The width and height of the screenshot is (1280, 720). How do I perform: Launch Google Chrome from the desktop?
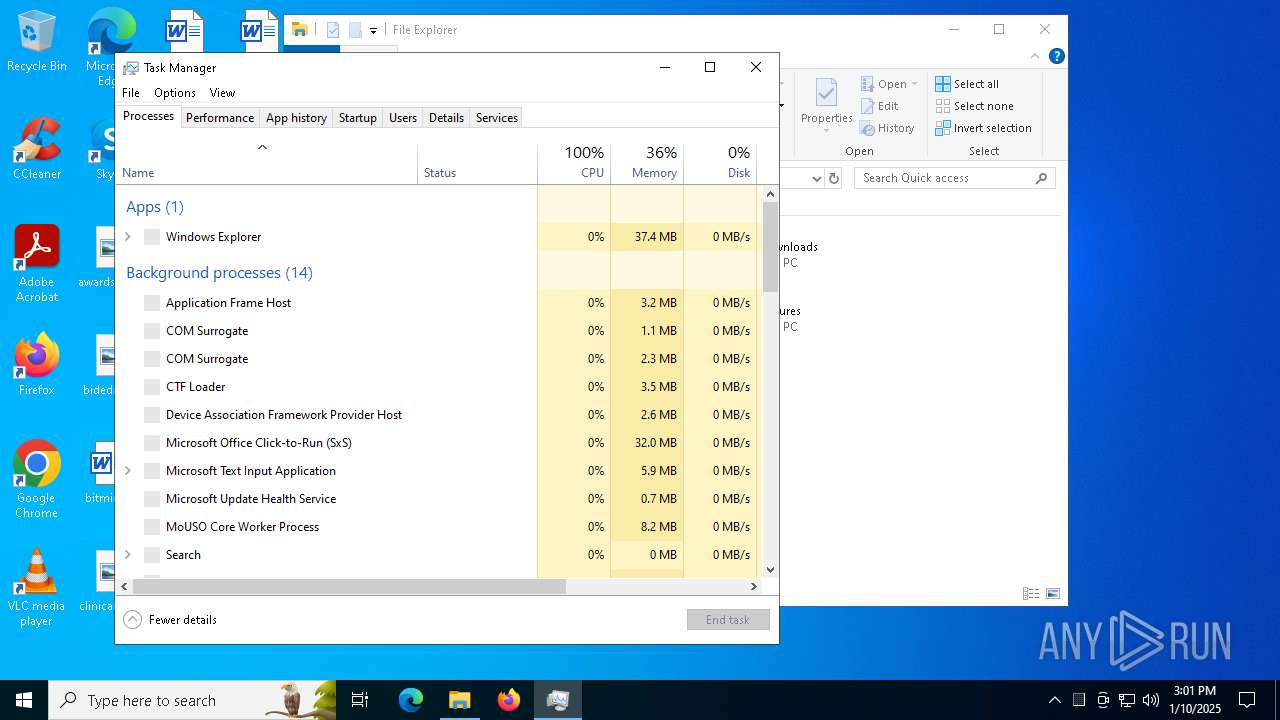coord(37,480)
